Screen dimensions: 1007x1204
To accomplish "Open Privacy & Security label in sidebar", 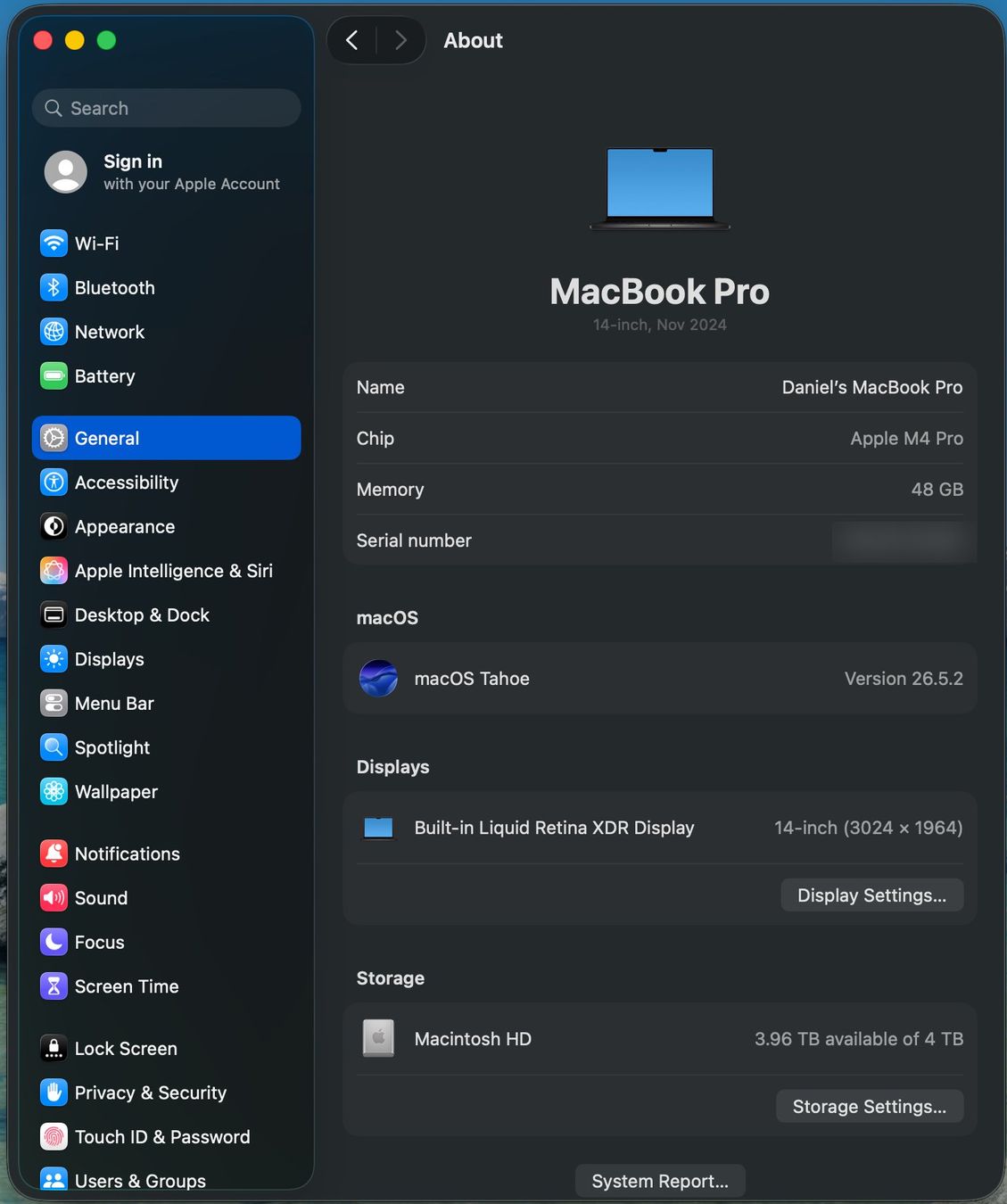I will click(x=151, y=1093).
